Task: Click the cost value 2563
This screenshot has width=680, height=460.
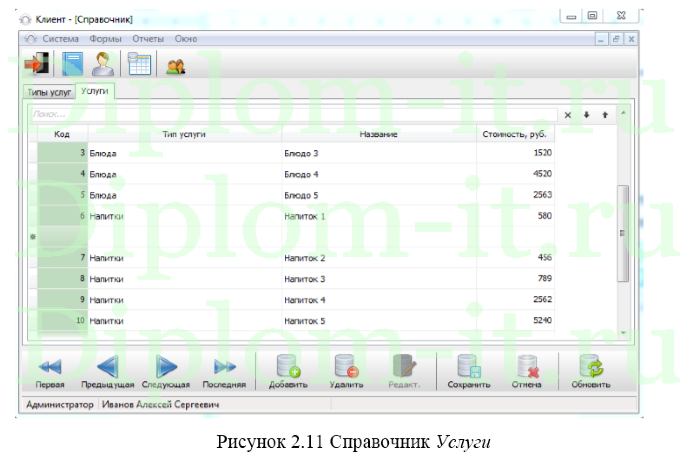Action: pyautogui.click(x=543, y=195)
